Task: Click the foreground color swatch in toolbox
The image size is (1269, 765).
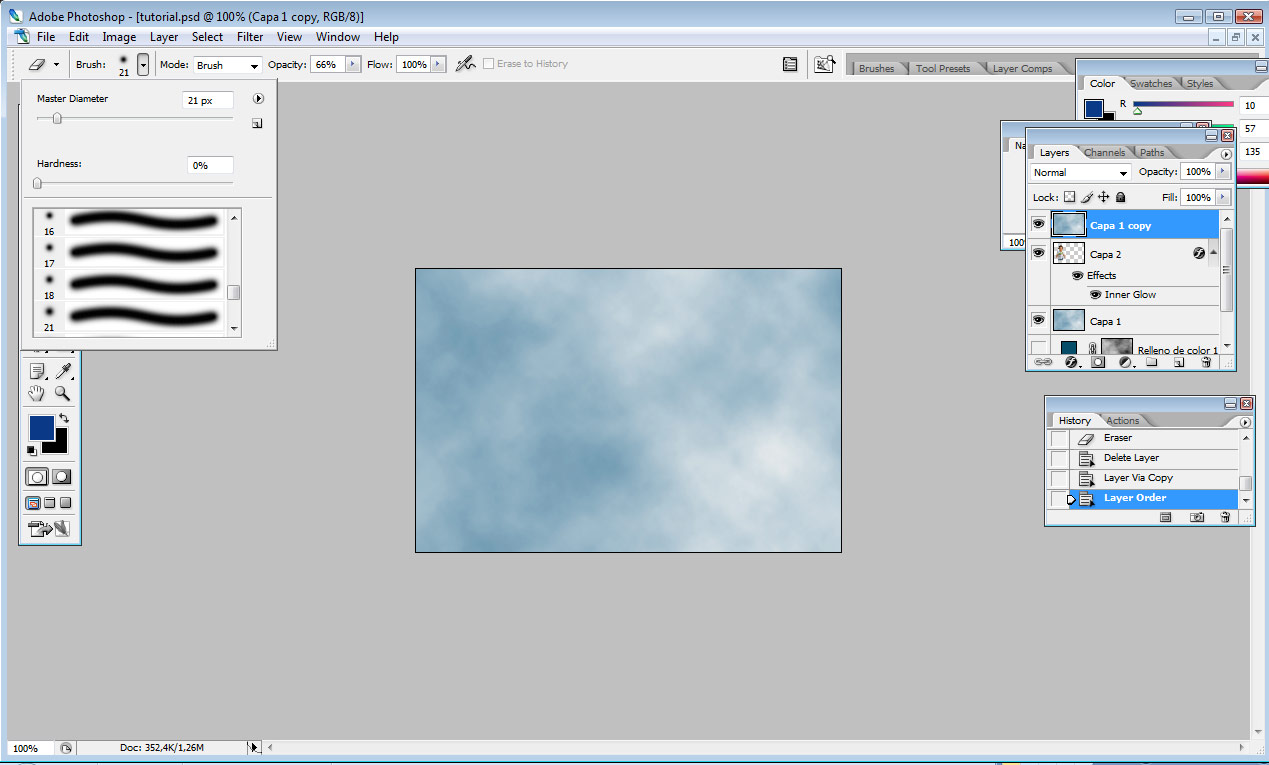Action: 41,427
